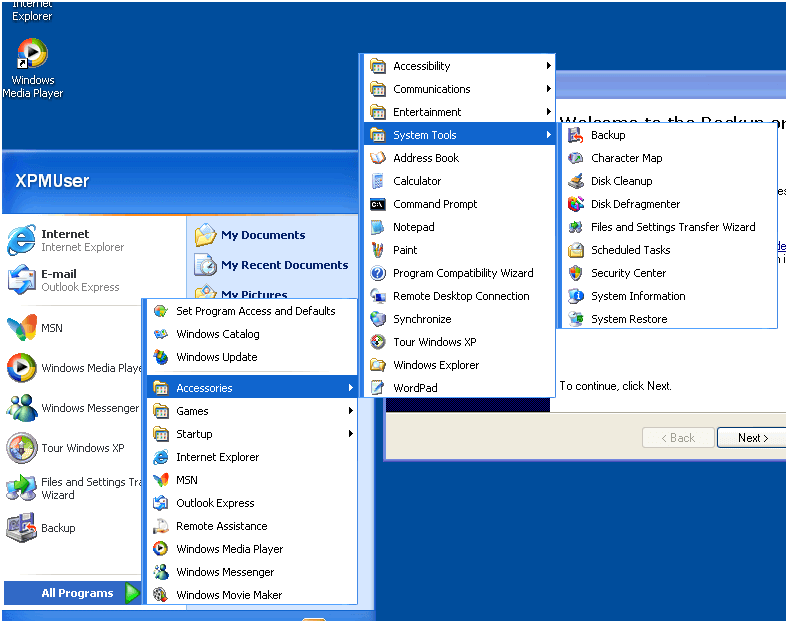Open E-mail Outlook Express pinned item
The height and width of the screenshot is (623, 788).
click(x=64, y=280)
